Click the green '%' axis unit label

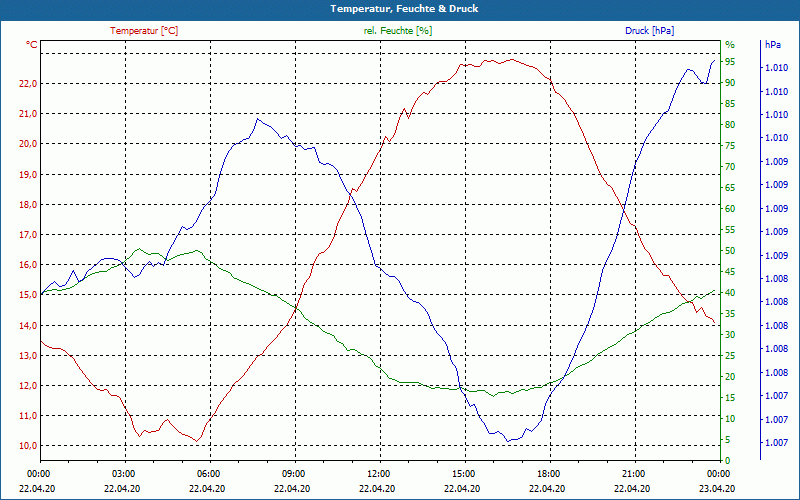coord(730,45)
